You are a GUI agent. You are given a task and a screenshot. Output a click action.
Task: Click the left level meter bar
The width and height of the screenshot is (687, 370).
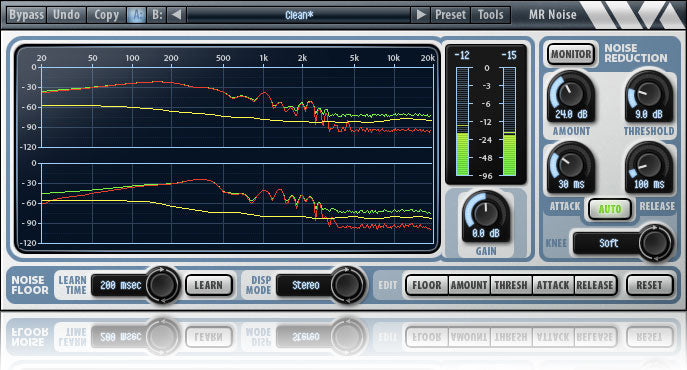463,121
